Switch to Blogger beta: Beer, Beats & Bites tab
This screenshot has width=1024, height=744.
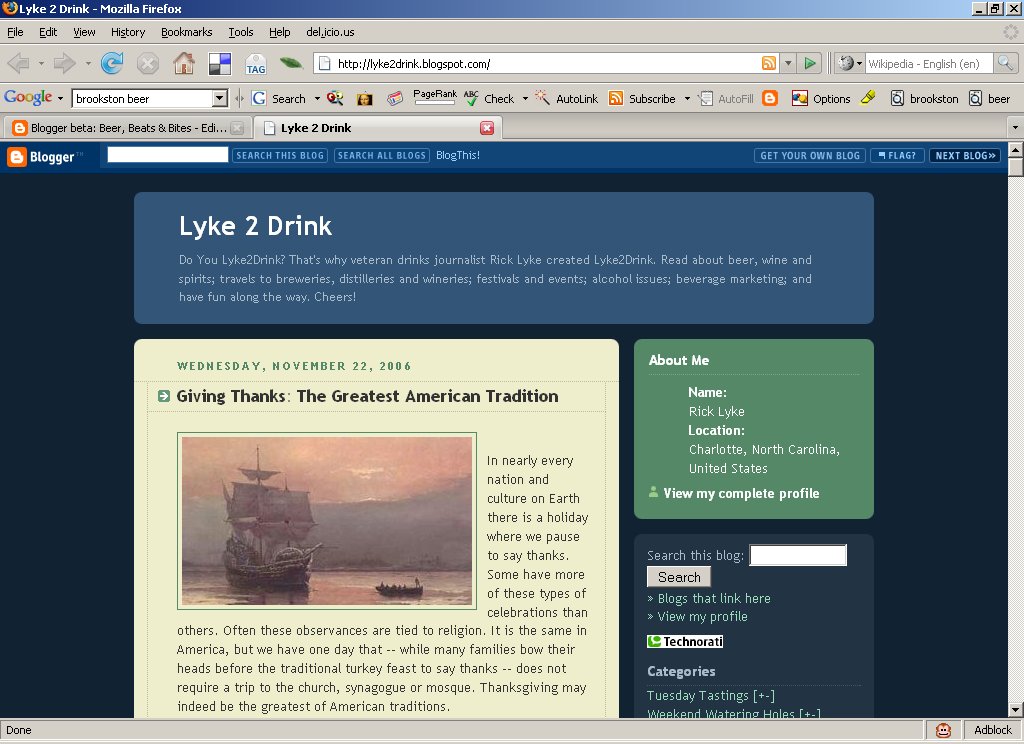127,128
